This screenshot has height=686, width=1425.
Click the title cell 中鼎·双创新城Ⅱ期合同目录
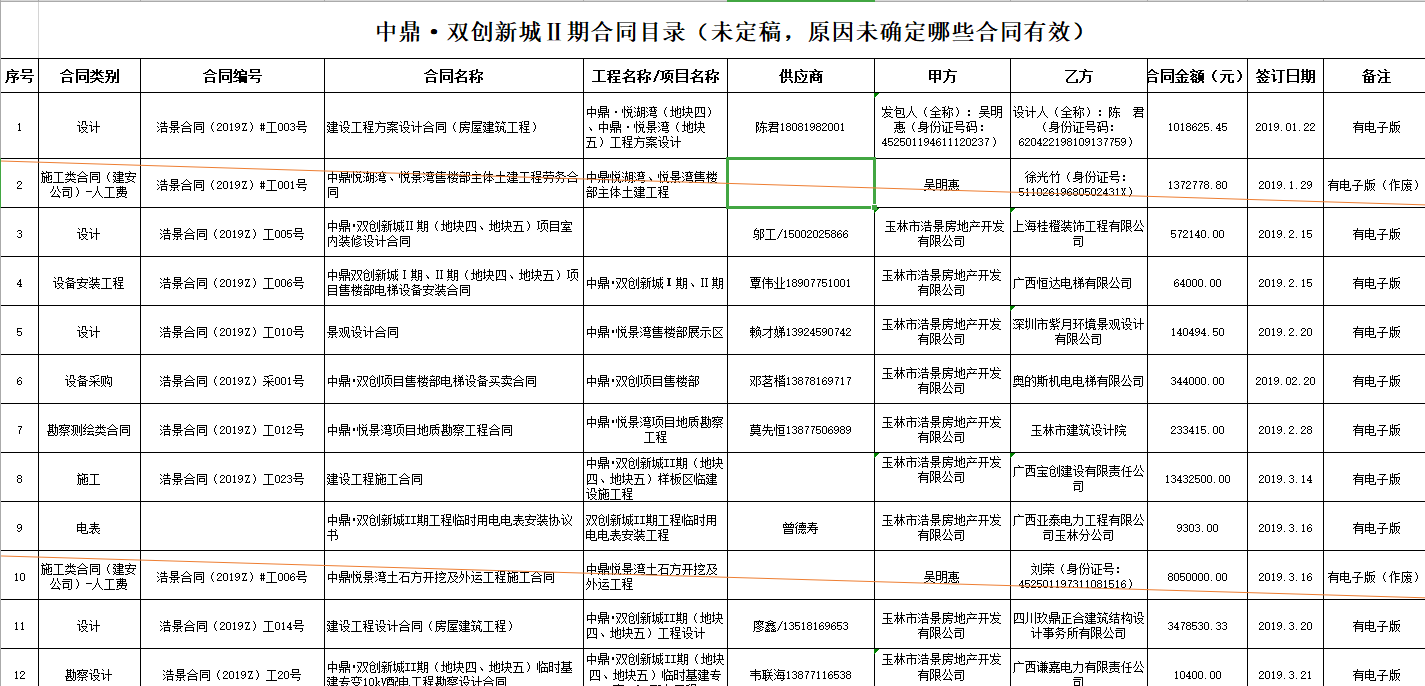[x=731, y=31]
